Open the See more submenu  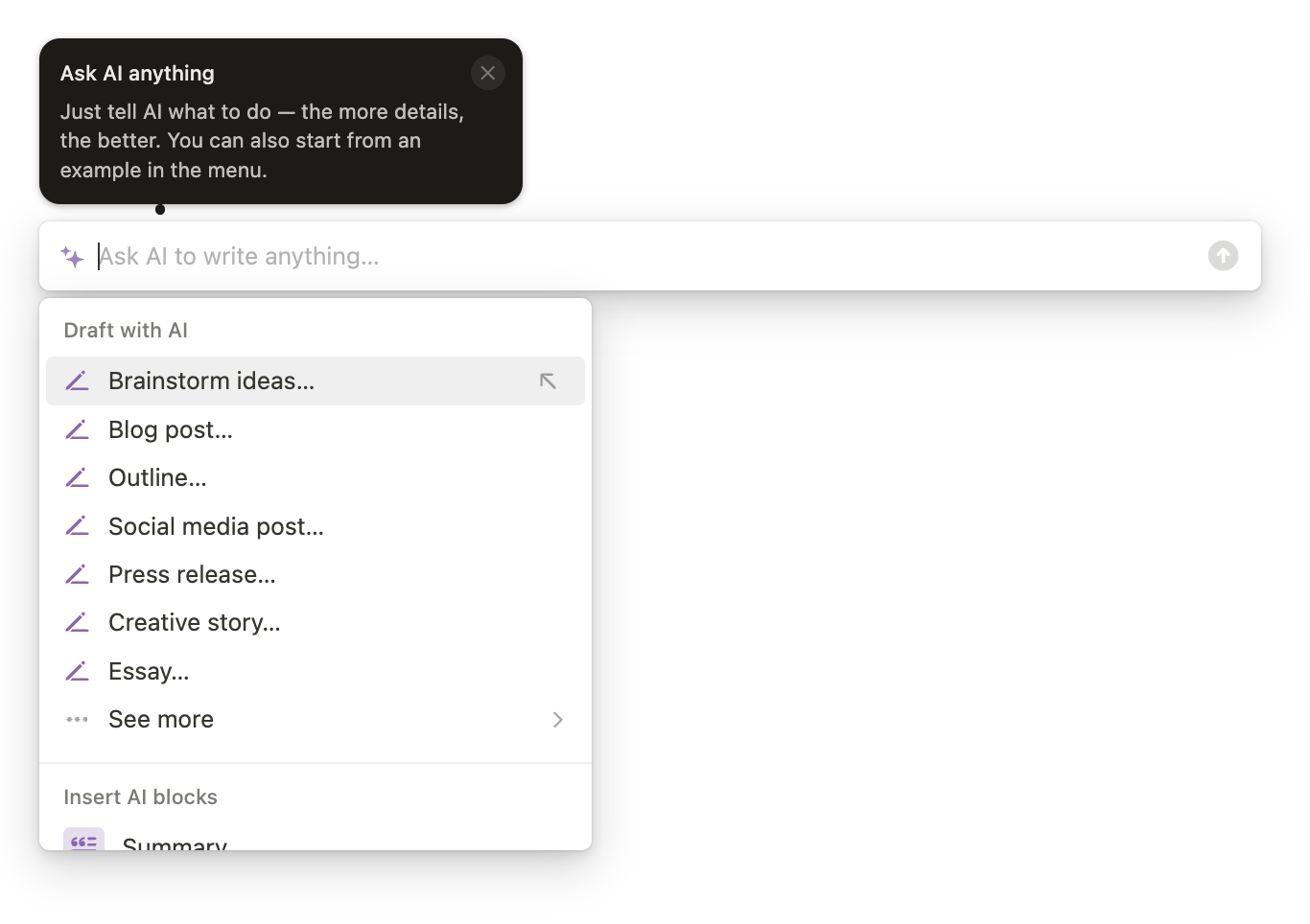click(316, 719)
